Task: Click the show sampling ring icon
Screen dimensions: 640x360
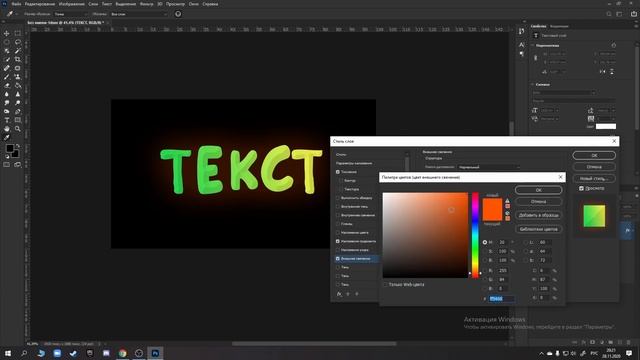Action: (178, 14)
